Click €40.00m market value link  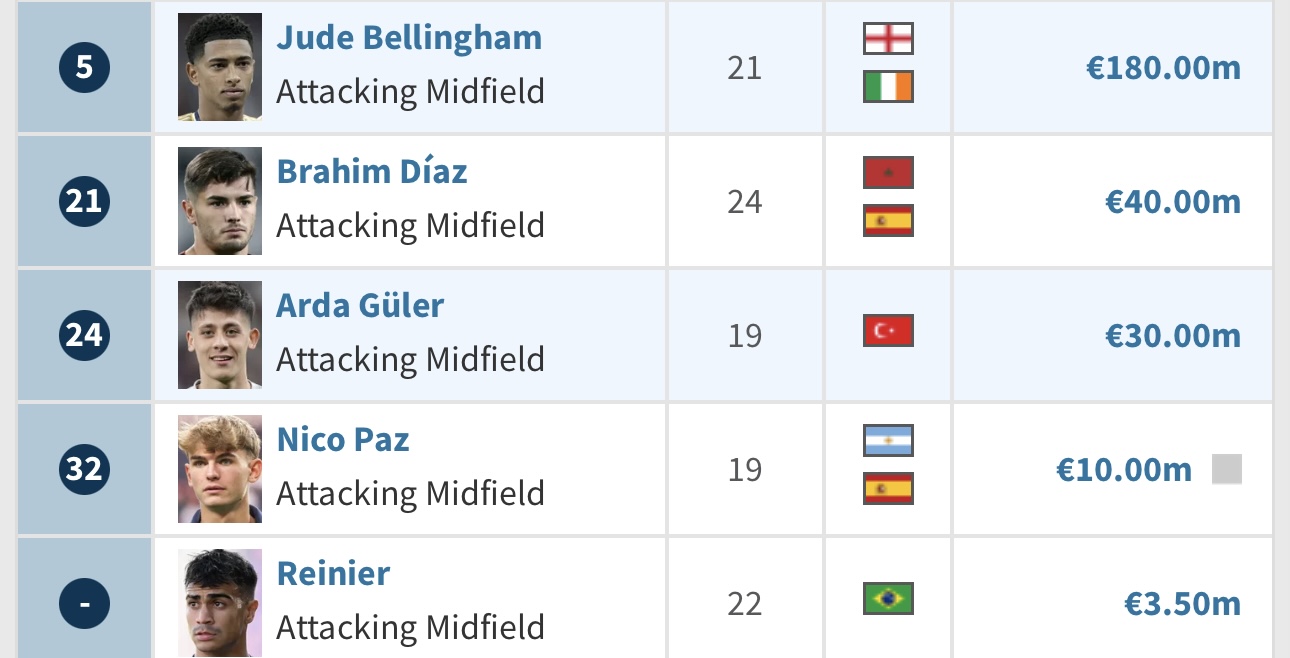tap(1173, 202)
